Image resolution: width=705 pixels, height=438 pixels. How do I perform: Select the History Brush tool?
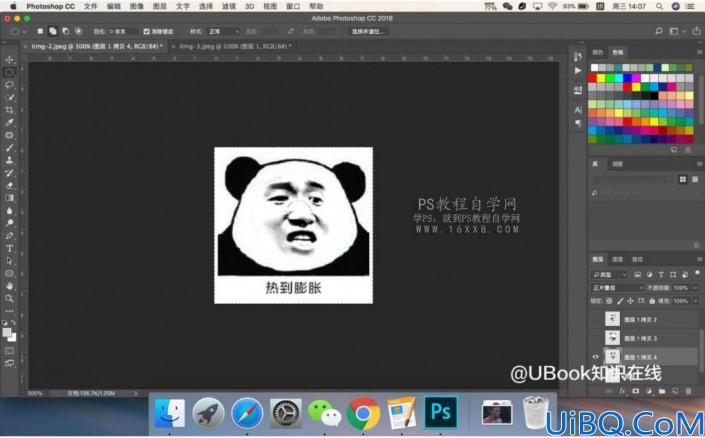[x=9, y=173]
